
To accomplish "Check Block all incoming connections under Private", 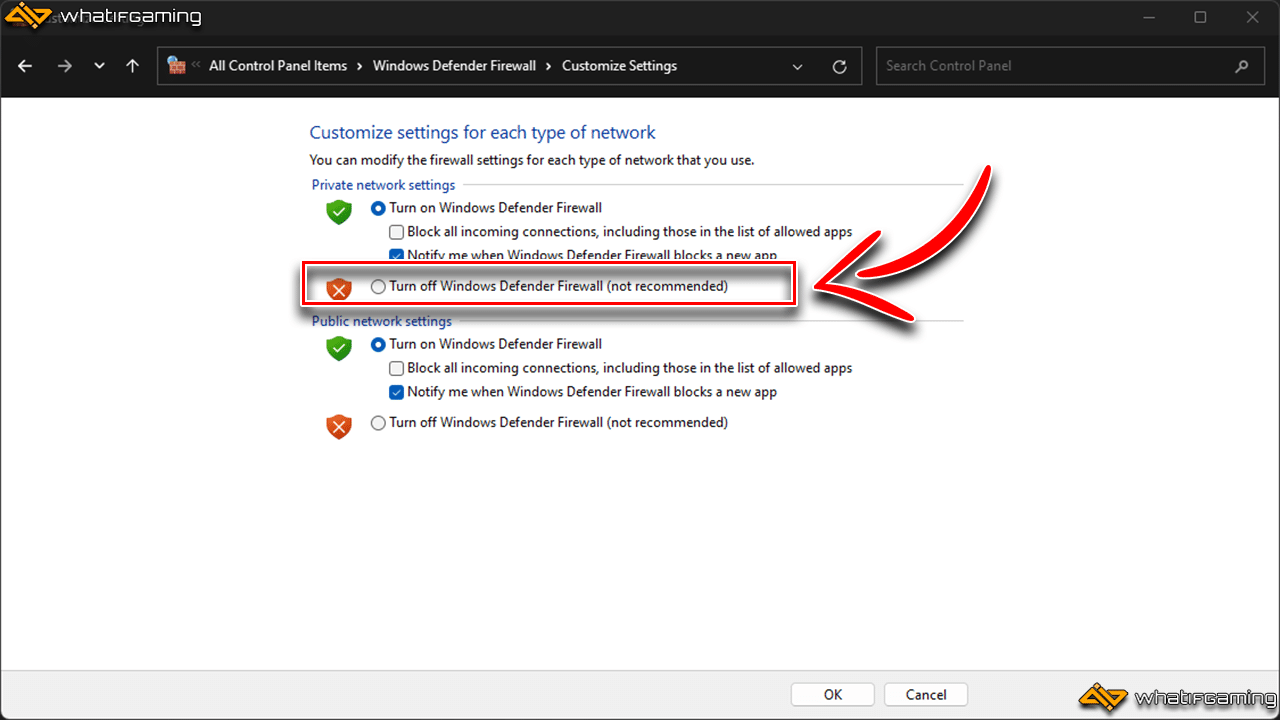I will click(x=396, y=232).
